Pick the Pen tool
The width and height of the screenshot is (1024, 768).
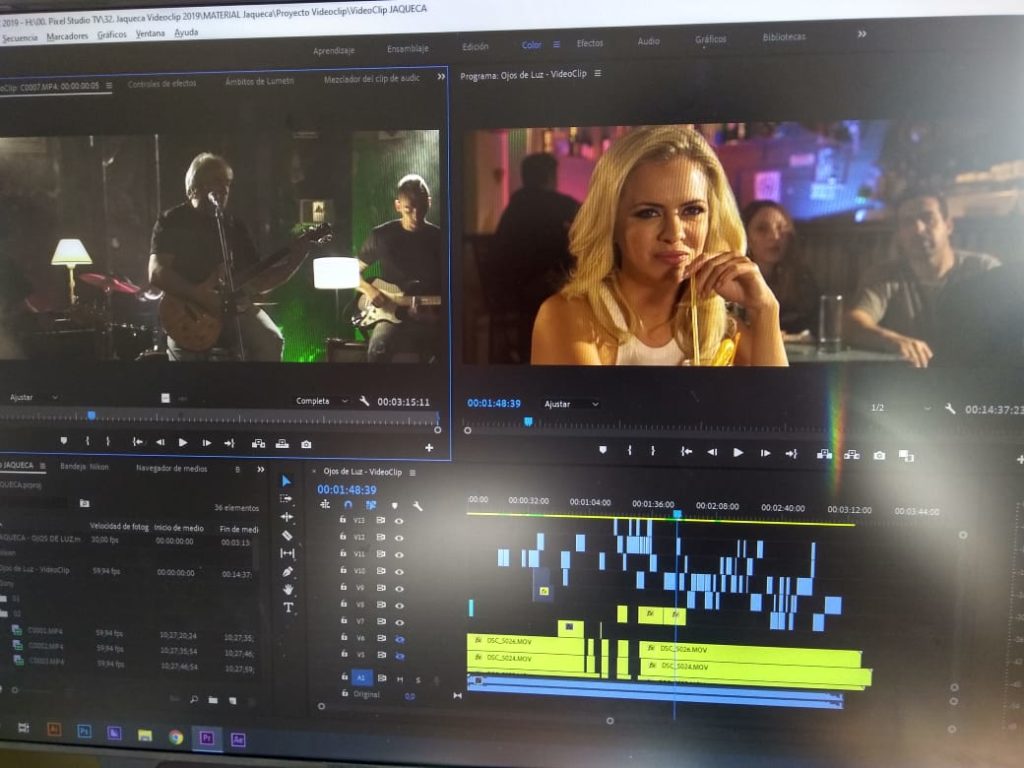pyautogui.click(x=288, y=571)
